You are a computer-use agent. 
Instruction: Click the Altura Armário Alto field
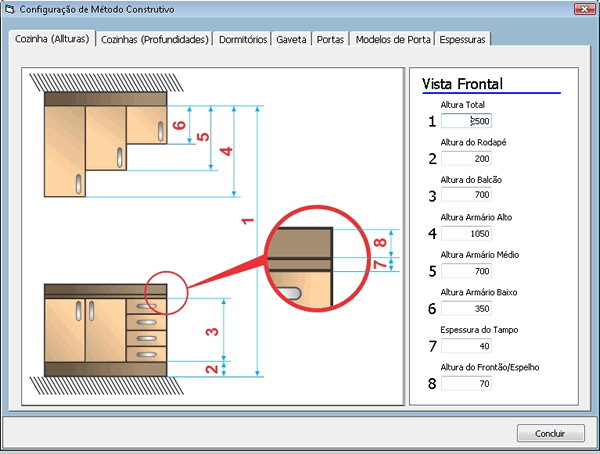[x=466, y=233]
